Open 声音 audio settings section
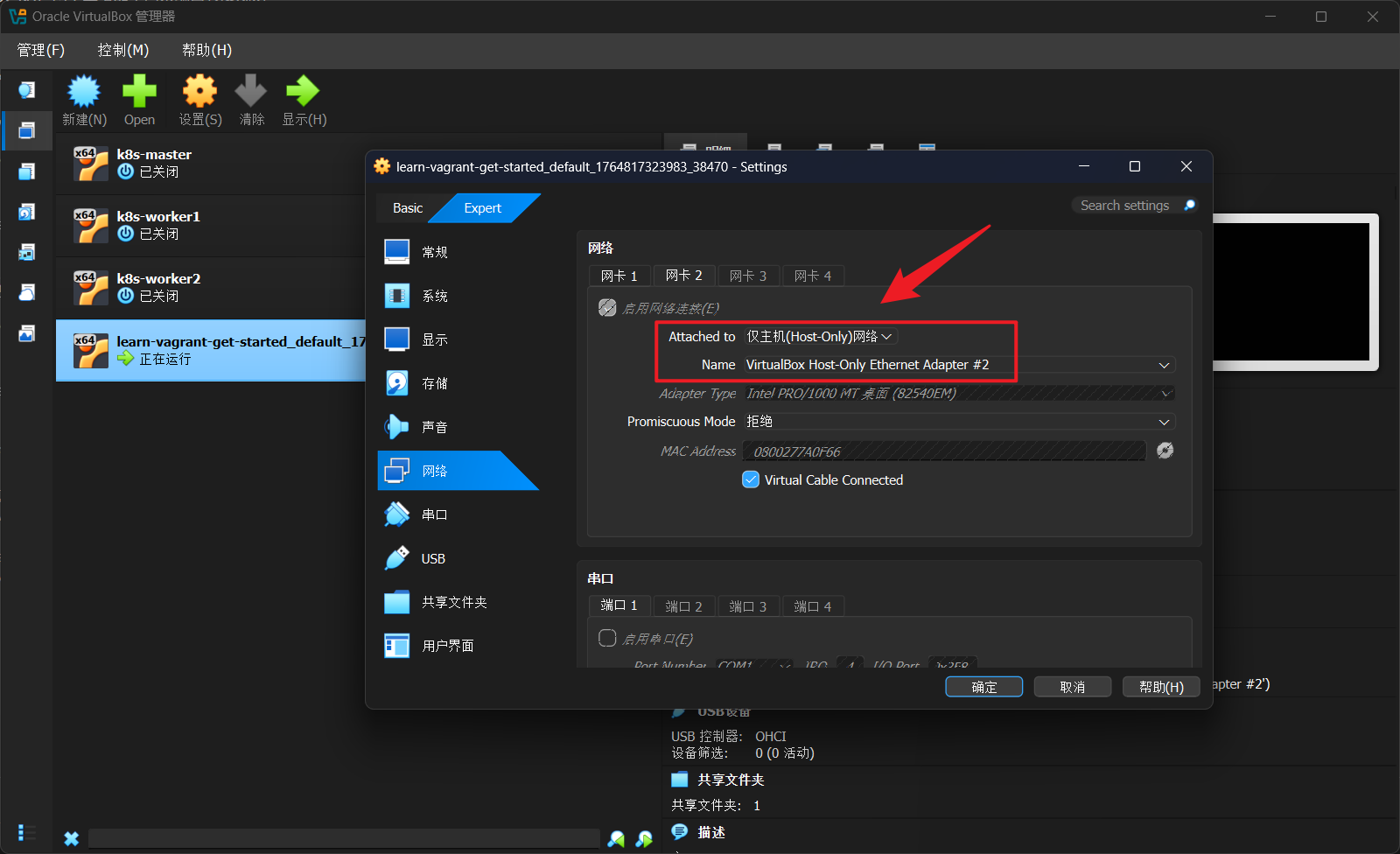The height and width of the screenshot is (854, 1400). (x=434, y=427)
